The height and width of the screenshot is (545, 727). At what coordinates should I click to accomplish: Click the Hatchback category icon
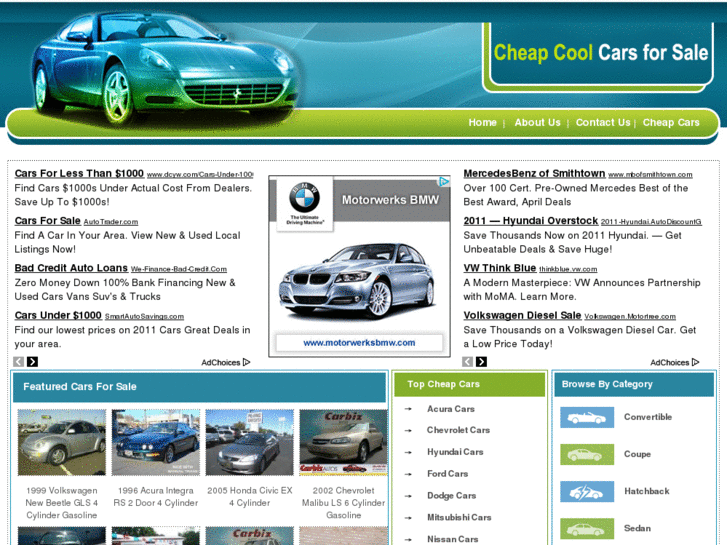(x=587, y=491)
